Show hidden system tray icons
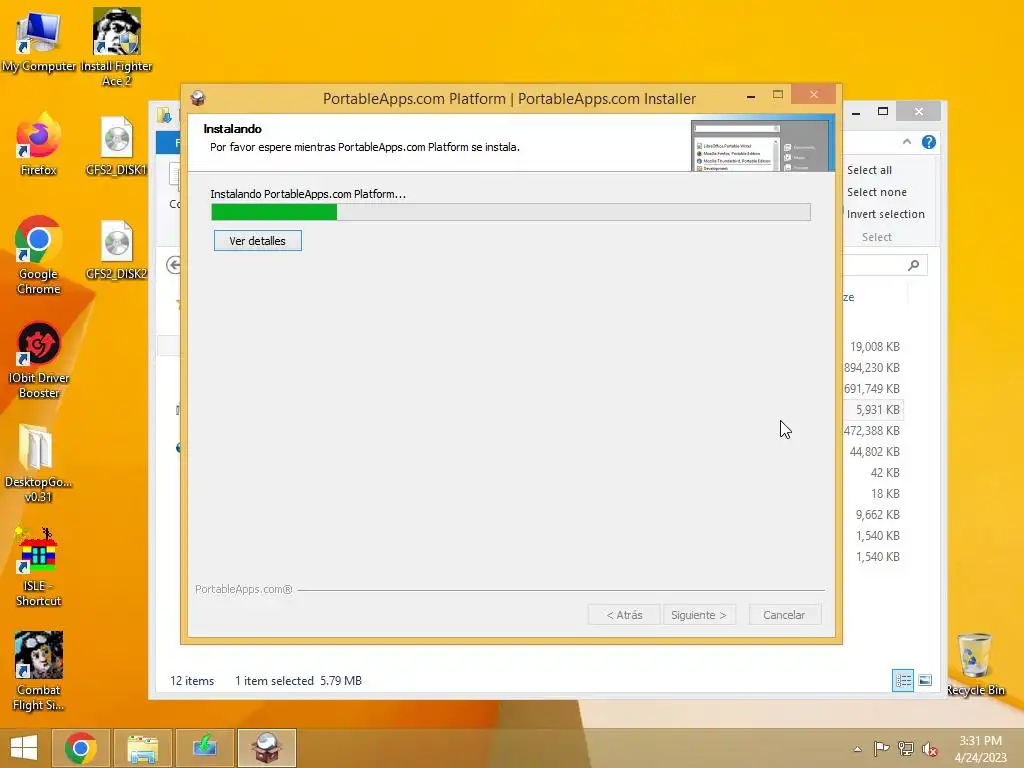 click(x=857, y=749)
